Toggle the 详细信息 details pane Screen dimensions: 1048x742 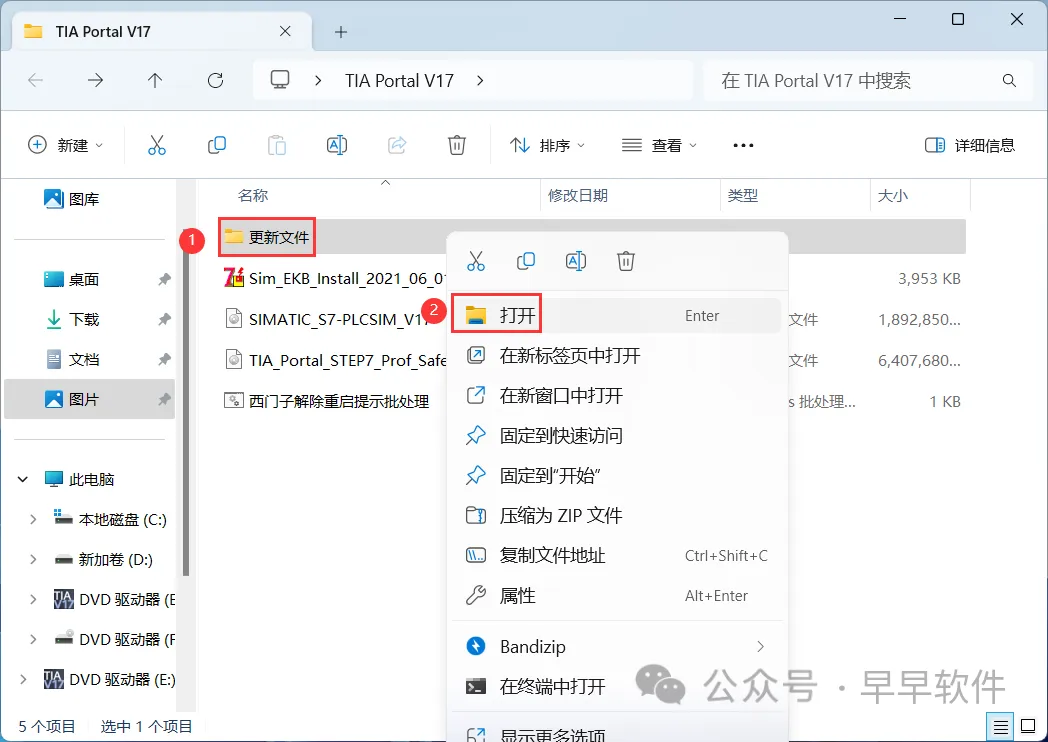click(970, 145)
